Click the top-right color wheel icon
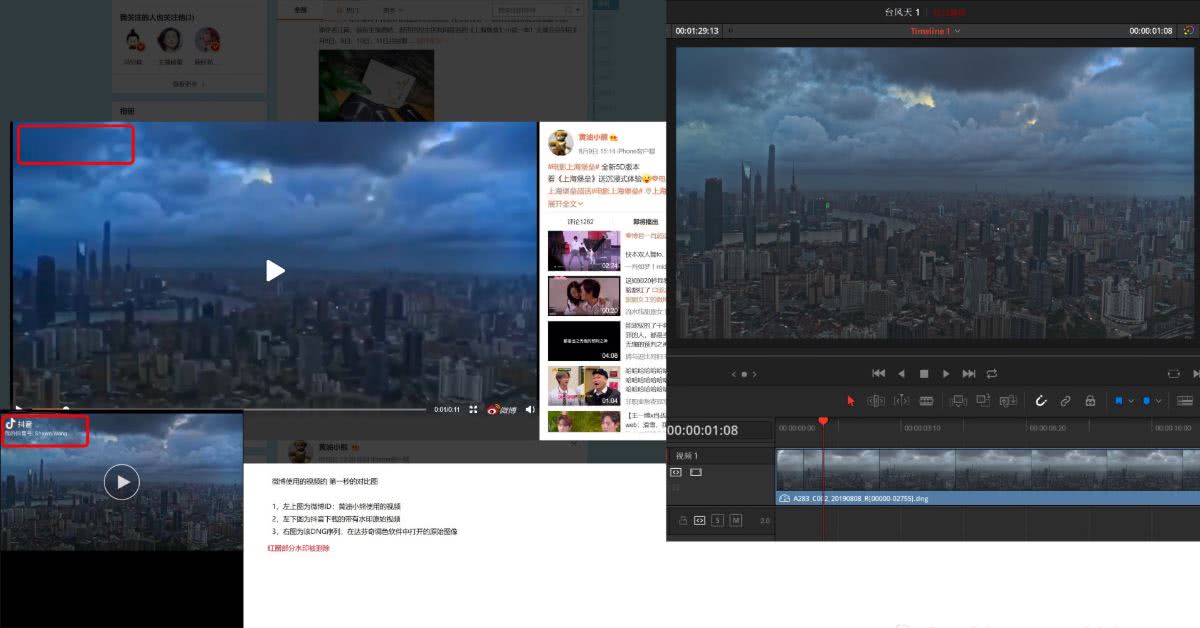The width and height of the screenshot is (1200, 628). point(1188,30)
